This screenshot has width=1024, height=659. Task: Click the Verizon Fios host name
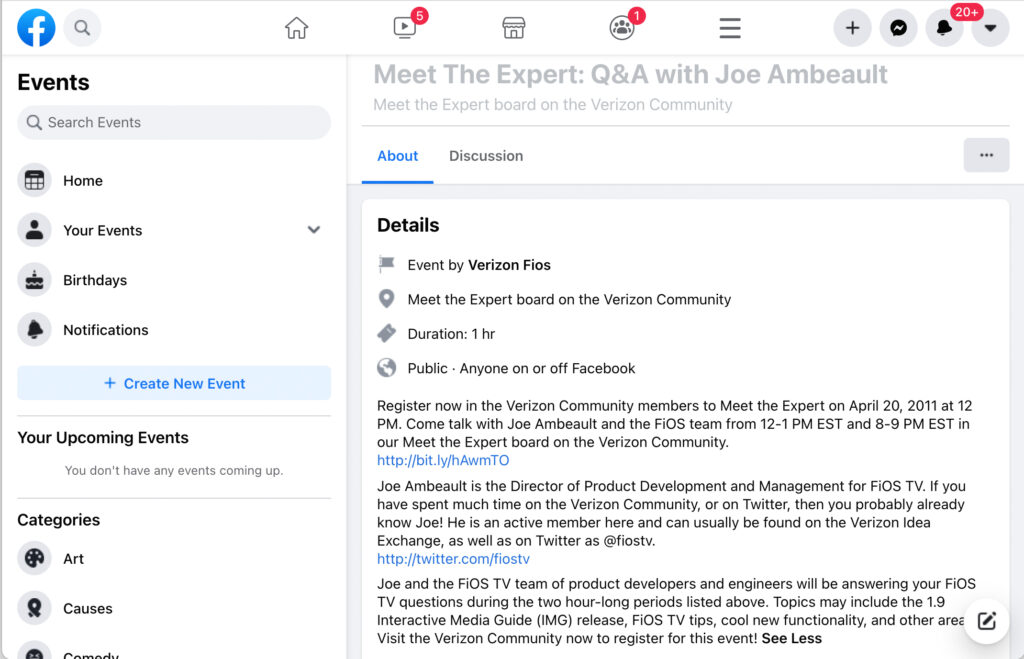tap(509, 265)
